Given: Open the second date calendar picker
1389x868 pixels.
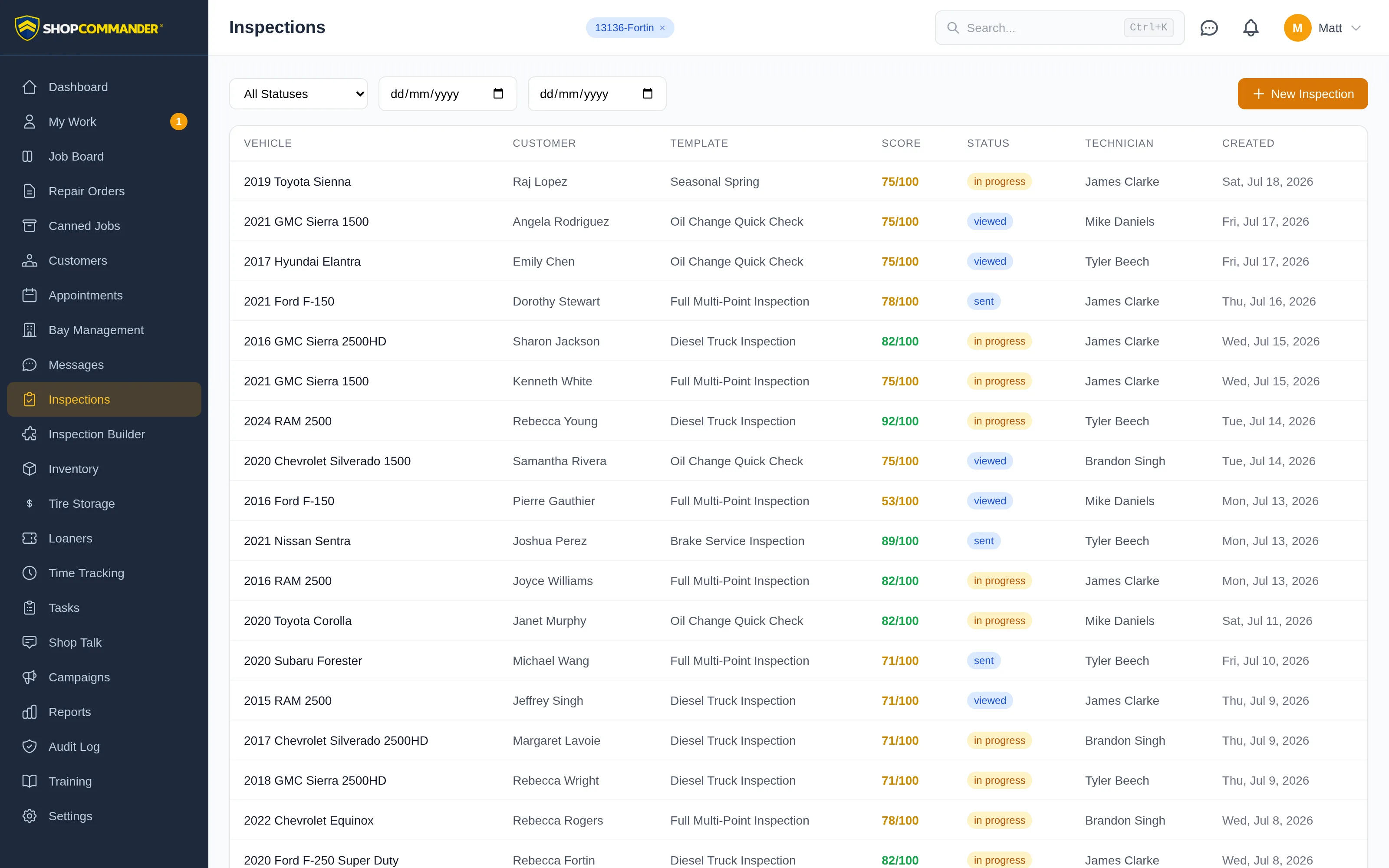Looking at the screenshot, I should pos(648,94).
